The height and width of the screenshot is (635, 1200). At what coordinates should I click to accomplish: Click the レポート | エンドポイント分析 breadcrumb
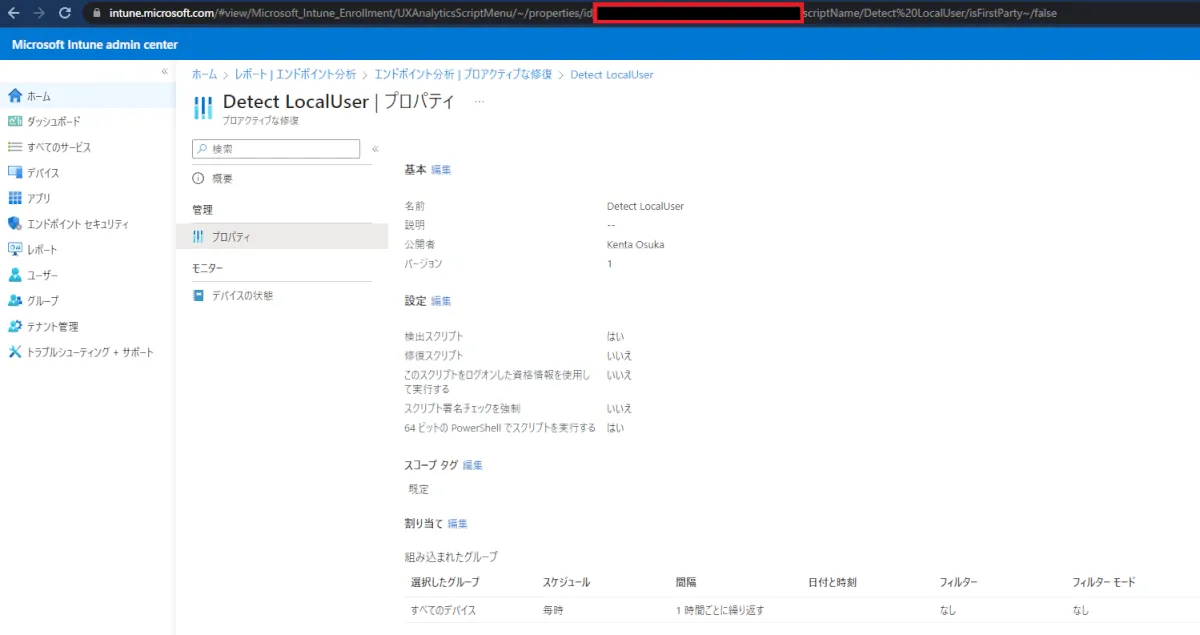[295, 75]
